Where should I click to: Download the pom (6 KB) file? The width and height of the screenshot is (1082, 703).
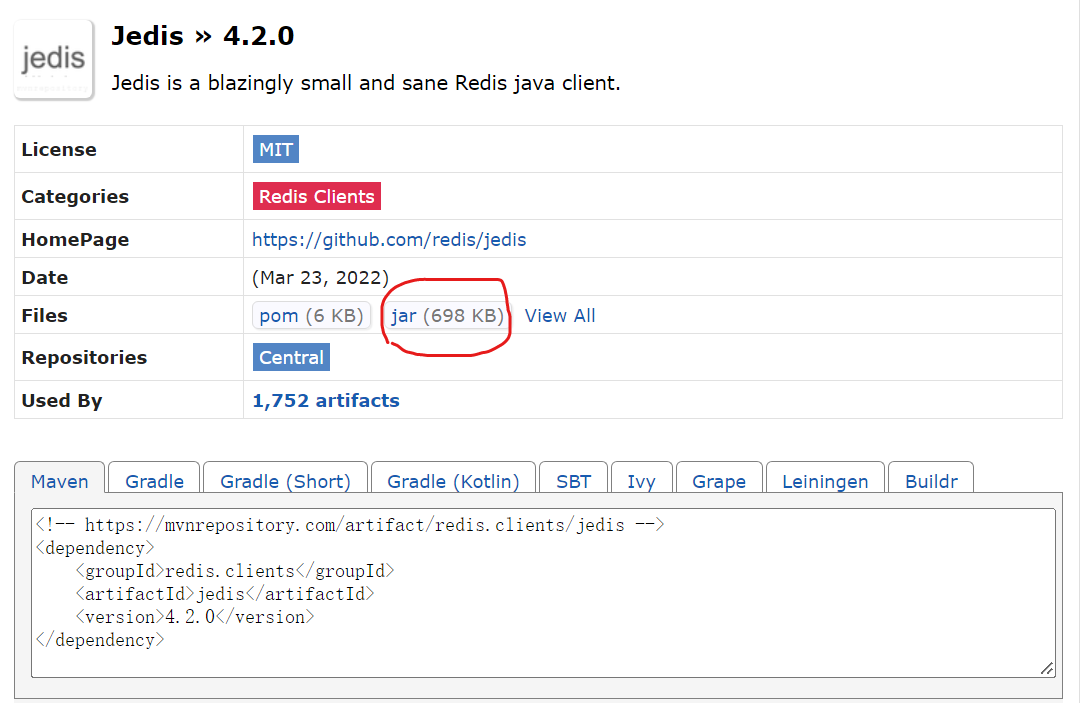pos(311,315)
